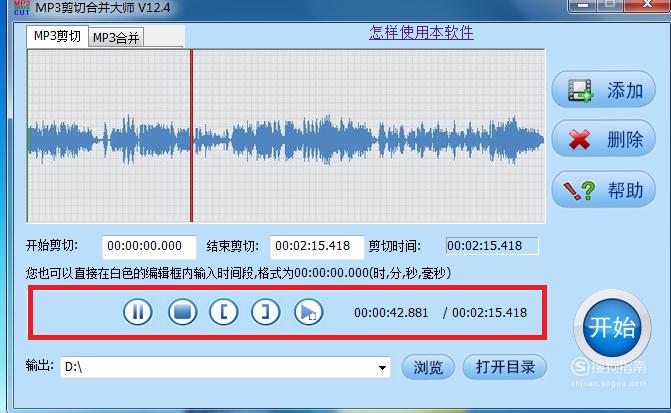Select the MP3剪切 tab
Viewport: 671px width, 413px height.
click(x=57, y=36)
